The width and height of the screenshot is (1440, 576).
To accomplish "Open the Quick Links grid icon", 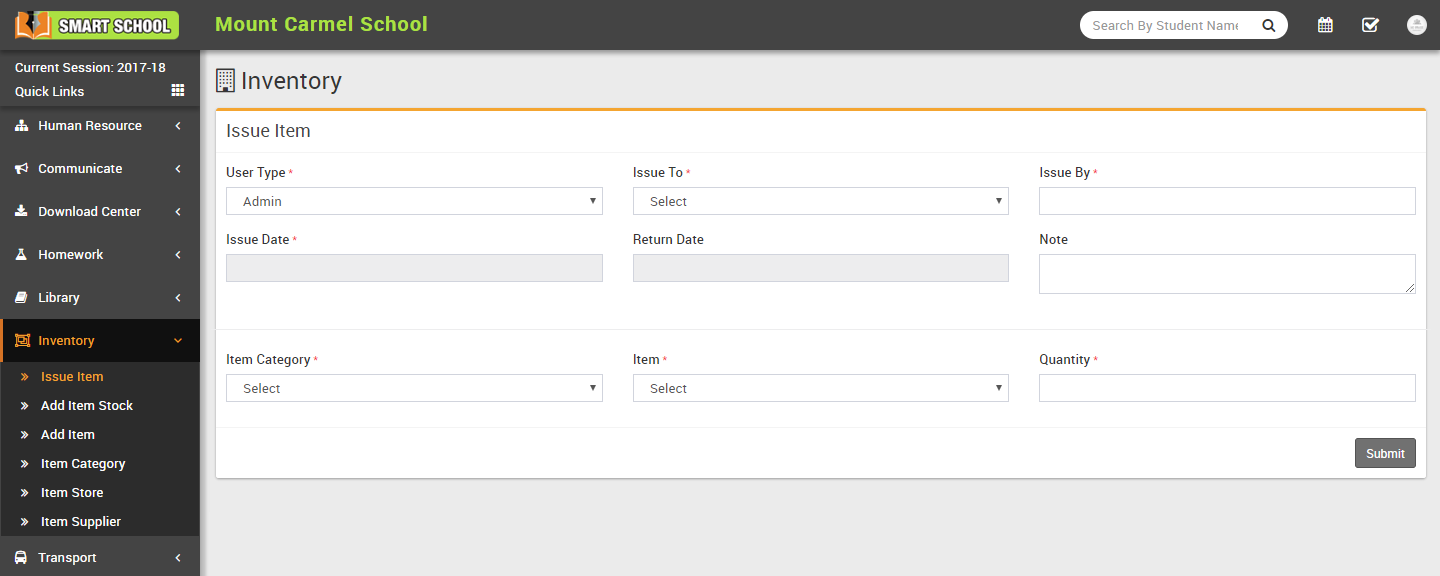I will [178, 91].
